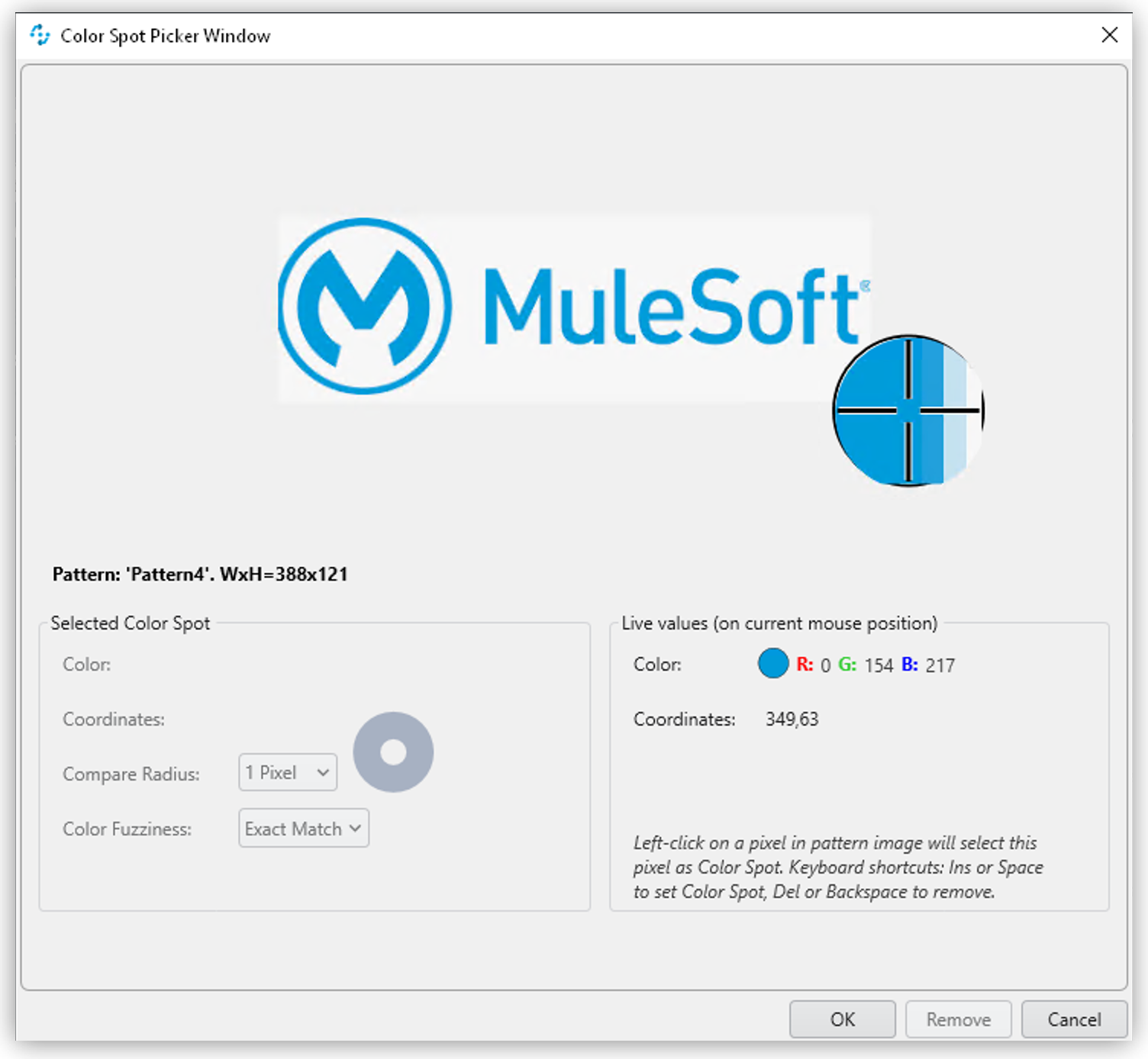Click the Selected Color Spot group title

coord(130,623)
